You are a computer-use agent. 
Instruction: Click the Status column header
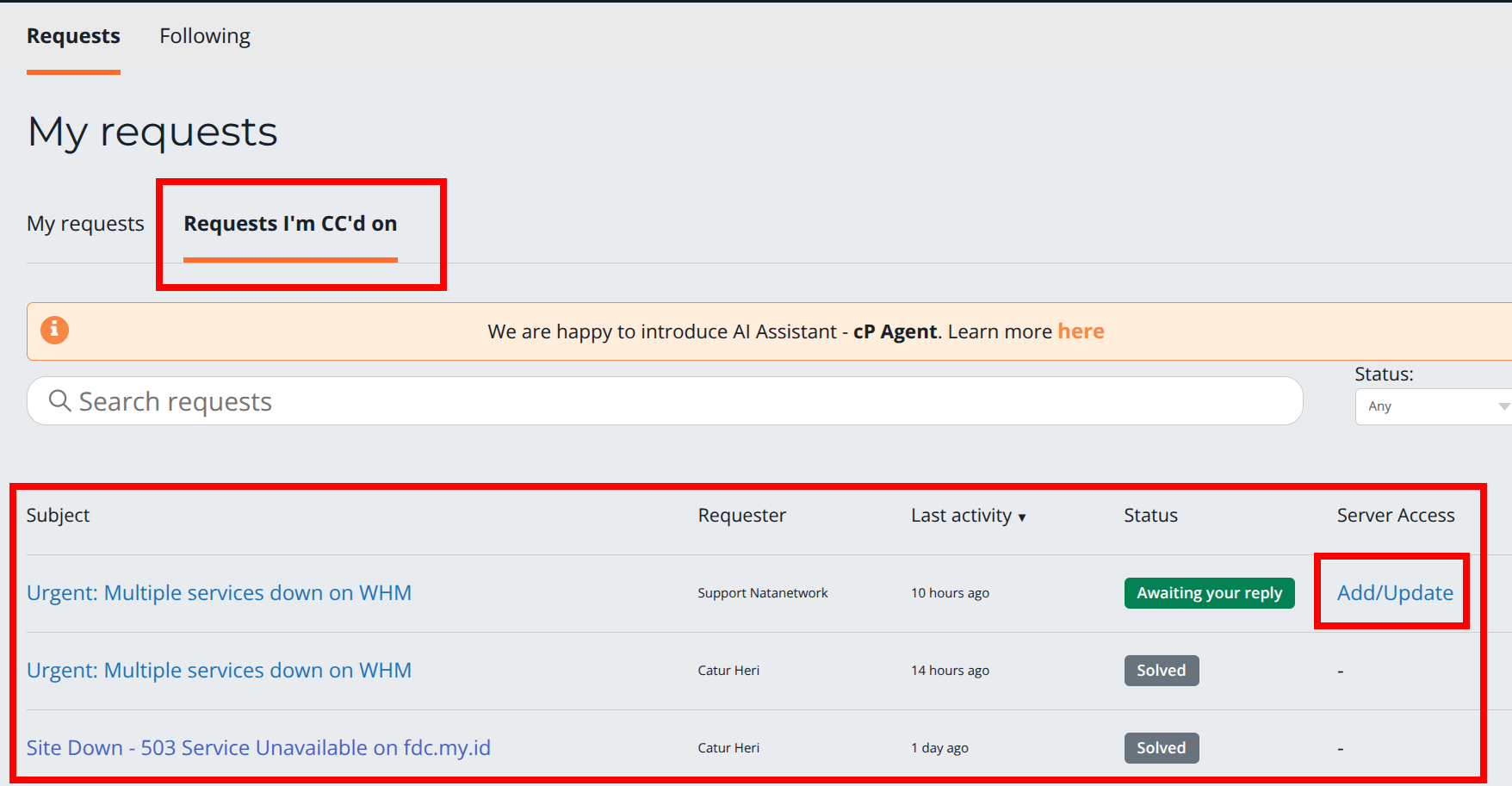pos(1150,515)
